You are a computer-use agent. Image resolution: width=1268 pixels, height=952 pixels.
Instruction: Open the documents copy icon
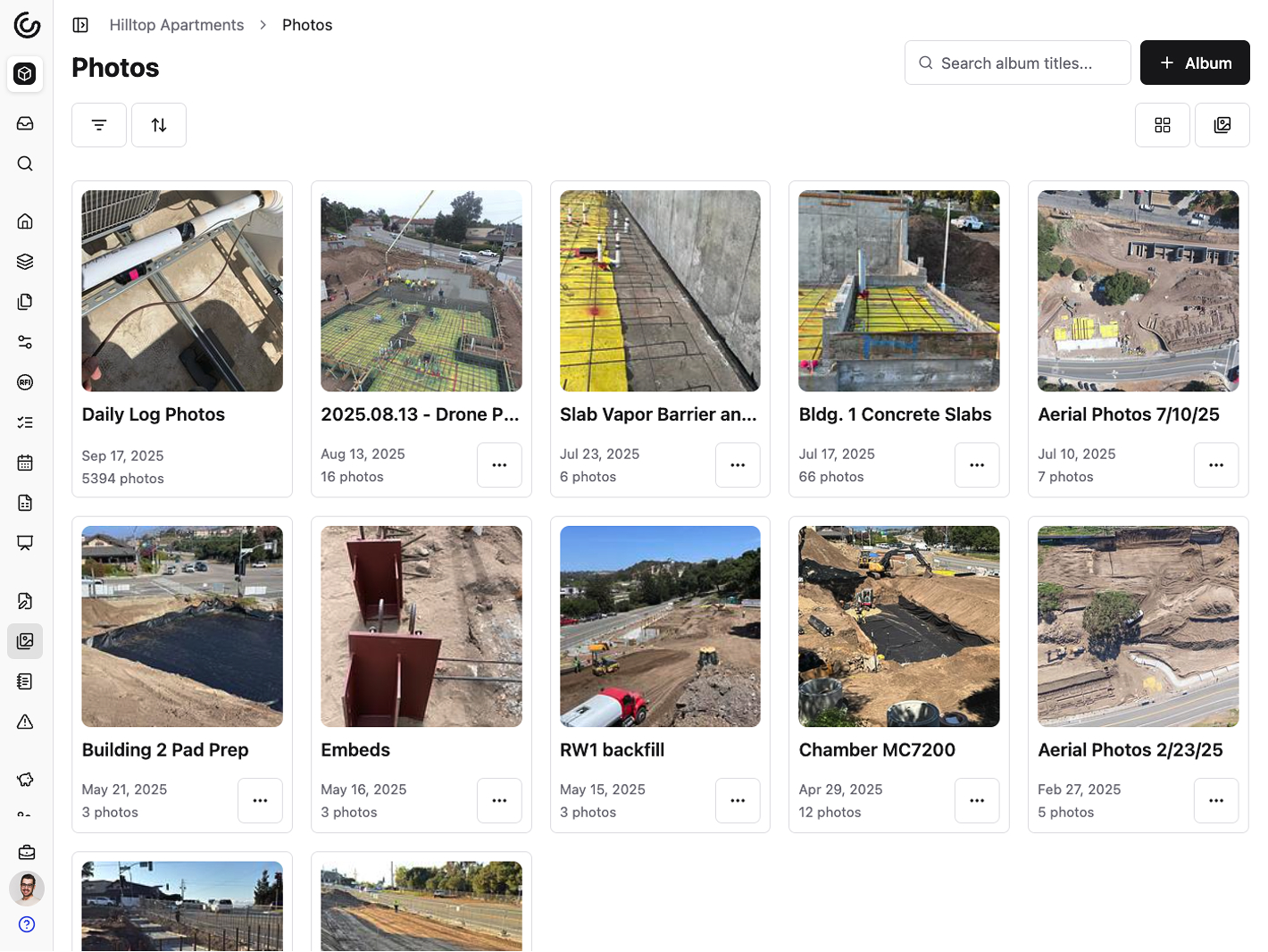[25, 302]
